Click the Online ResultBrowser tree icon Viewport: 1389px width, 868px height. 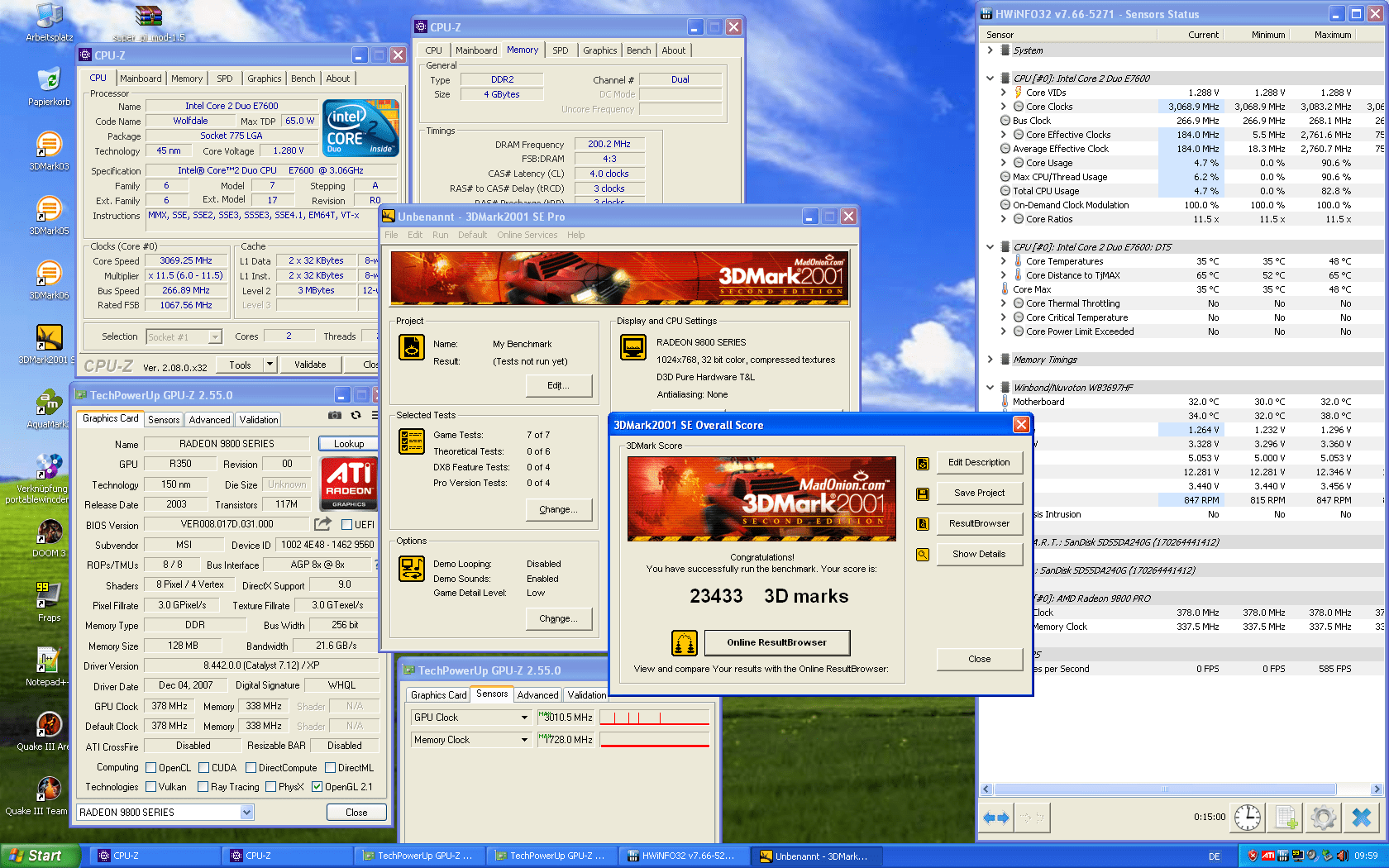(x=684, y=642)
